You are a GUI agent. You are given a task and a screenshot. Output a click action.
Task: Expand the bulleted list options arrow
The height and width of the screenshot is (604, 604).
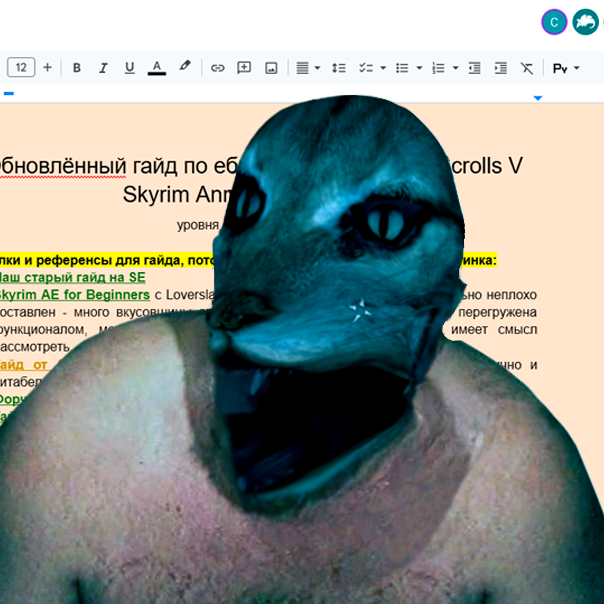click(x=419, y=68)
